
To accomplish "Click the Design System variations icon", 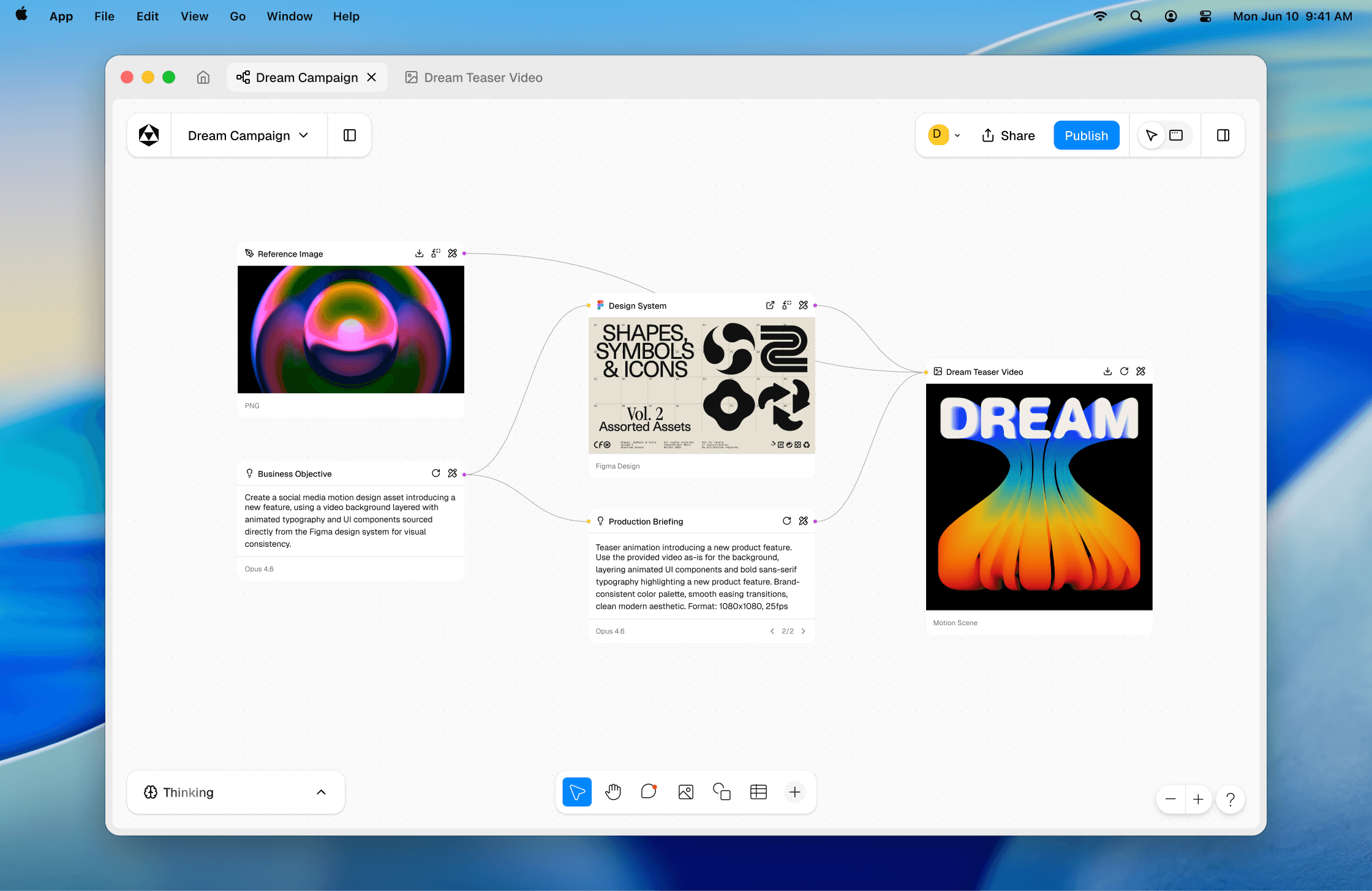I will coord(786,305).
